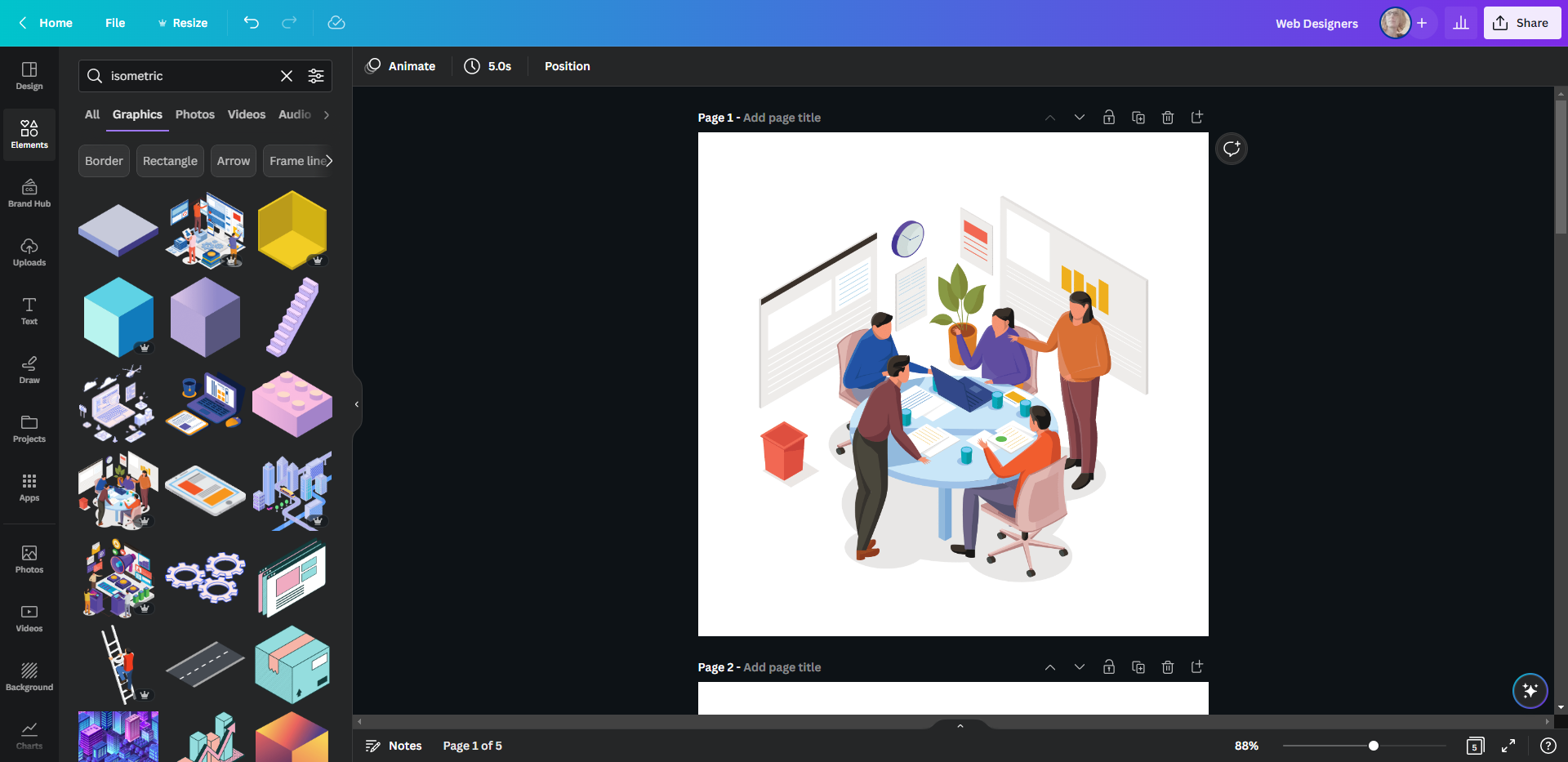Lock Page 1 with the padlock icon

pos(1109,118)
